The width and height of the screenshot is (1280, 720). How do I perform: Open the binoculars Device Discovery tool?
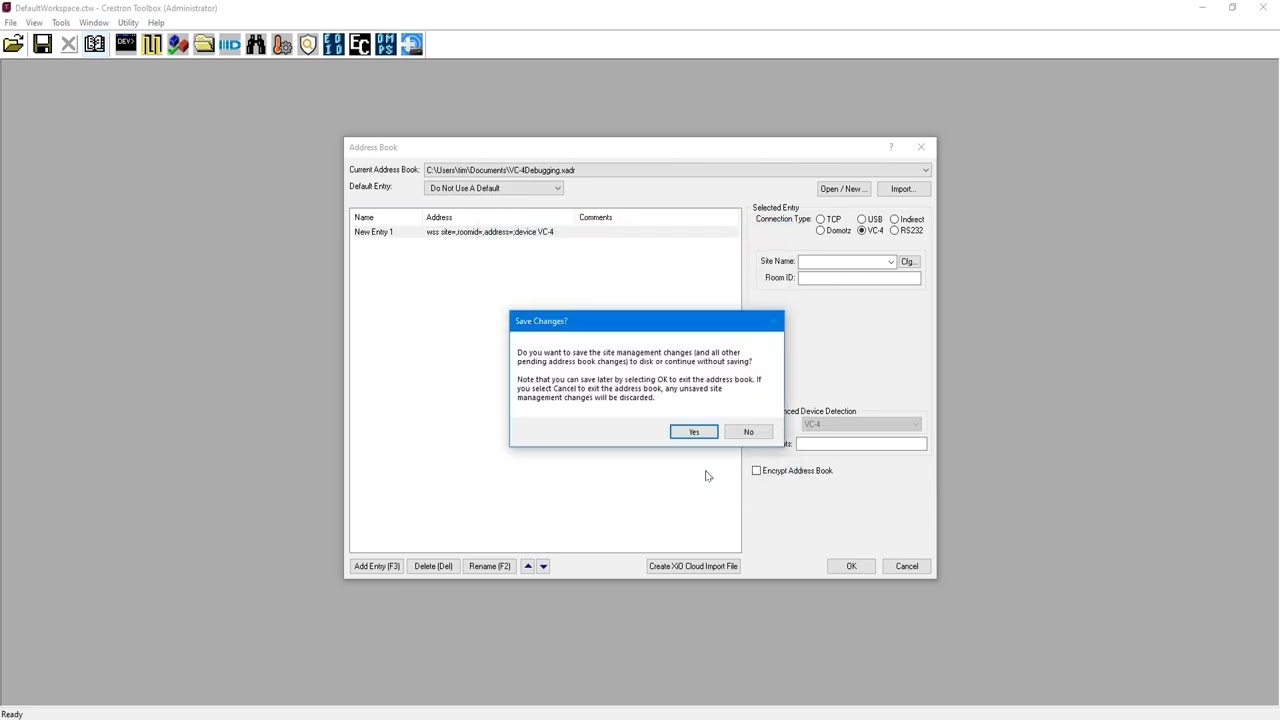click(256, 44)
